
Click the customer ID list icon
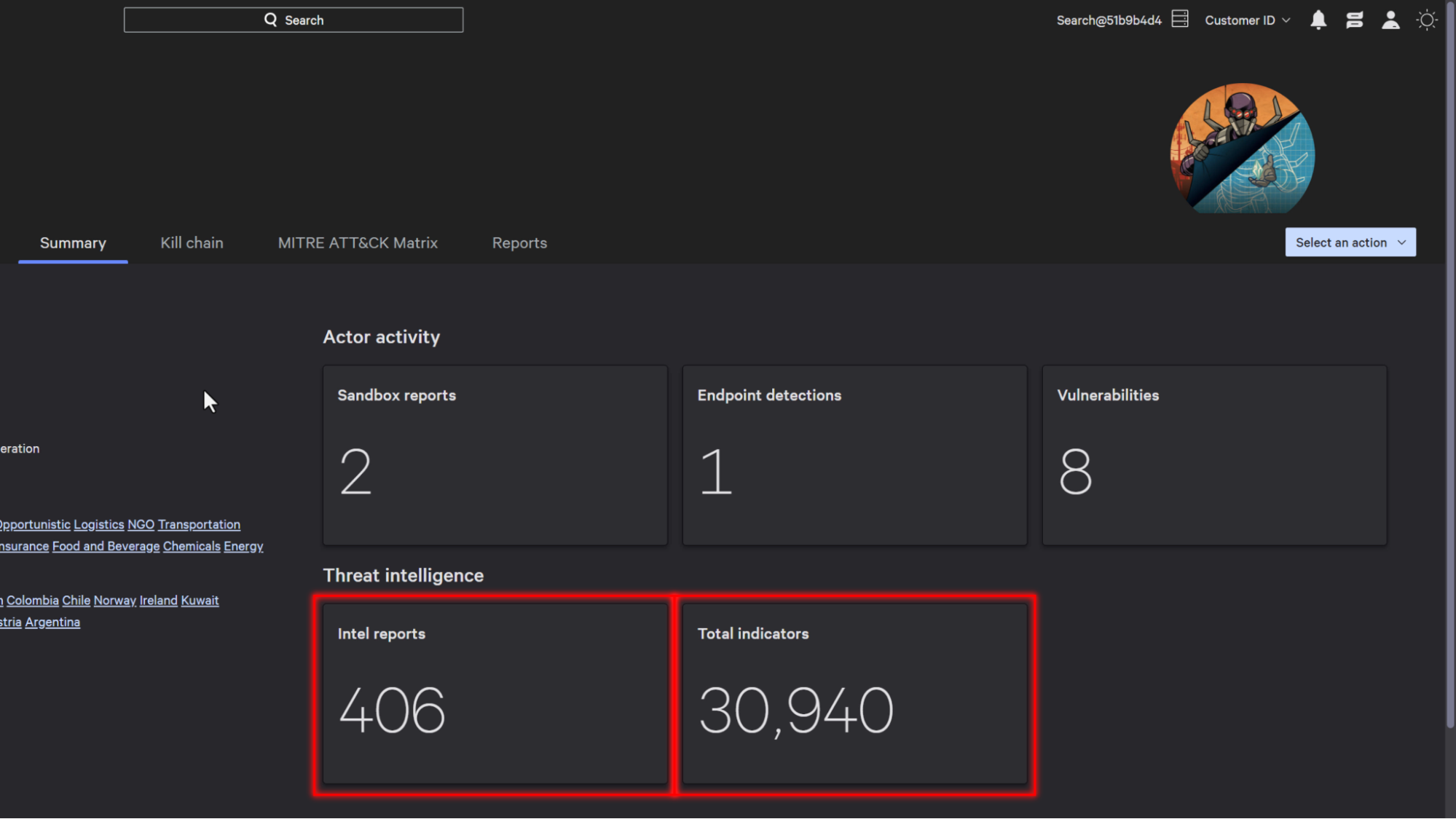(x=1180, y=20)
